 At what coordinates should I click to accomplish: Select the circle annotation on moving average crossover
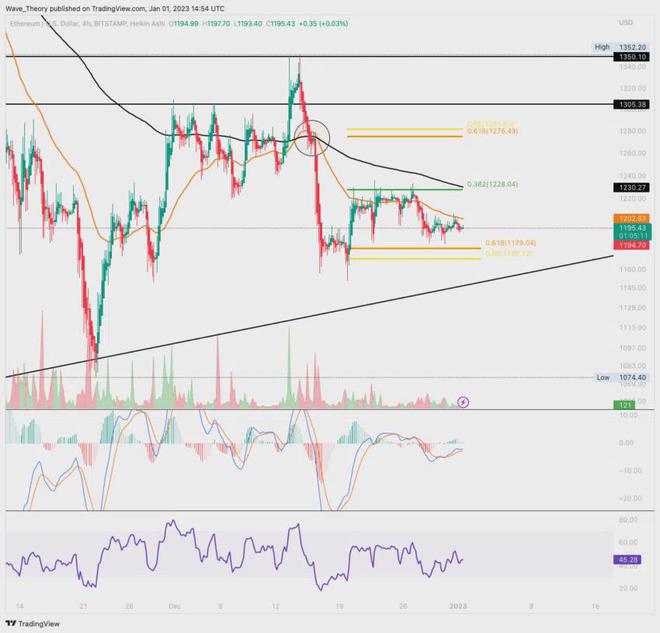[311, 138]
